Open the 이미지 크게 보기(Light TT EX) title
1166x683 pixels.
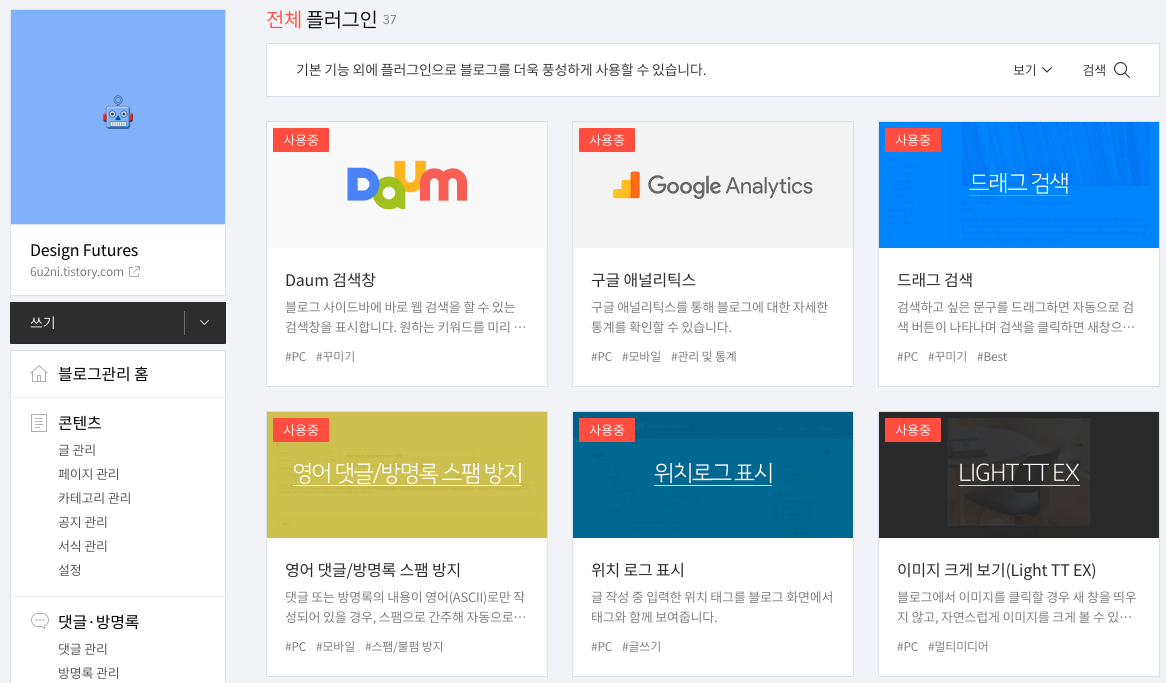click(x=996, y=570)
